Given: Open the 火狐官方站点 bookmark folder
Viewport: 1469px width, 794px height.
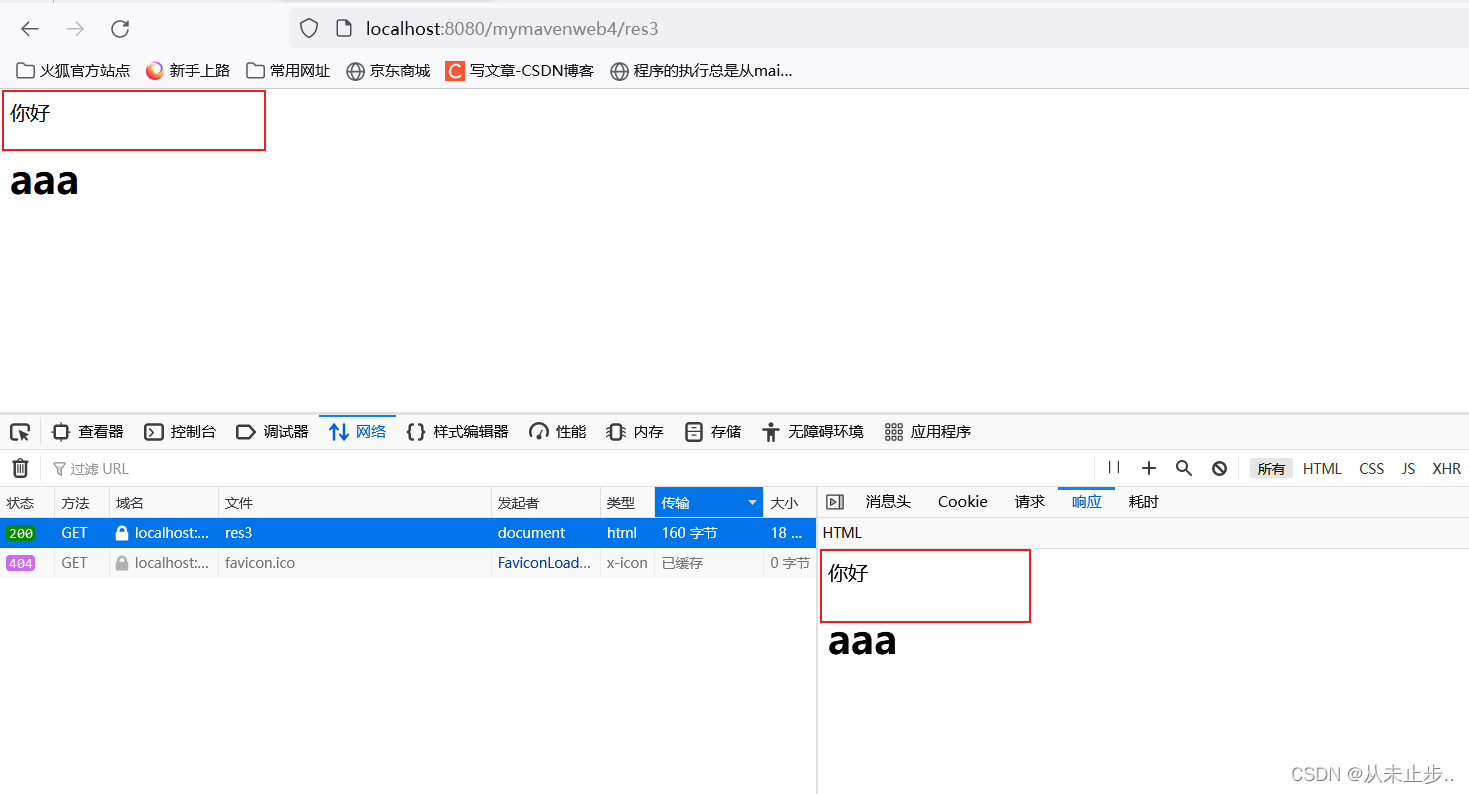Looking at the screenshot, I should coord(74,71).
